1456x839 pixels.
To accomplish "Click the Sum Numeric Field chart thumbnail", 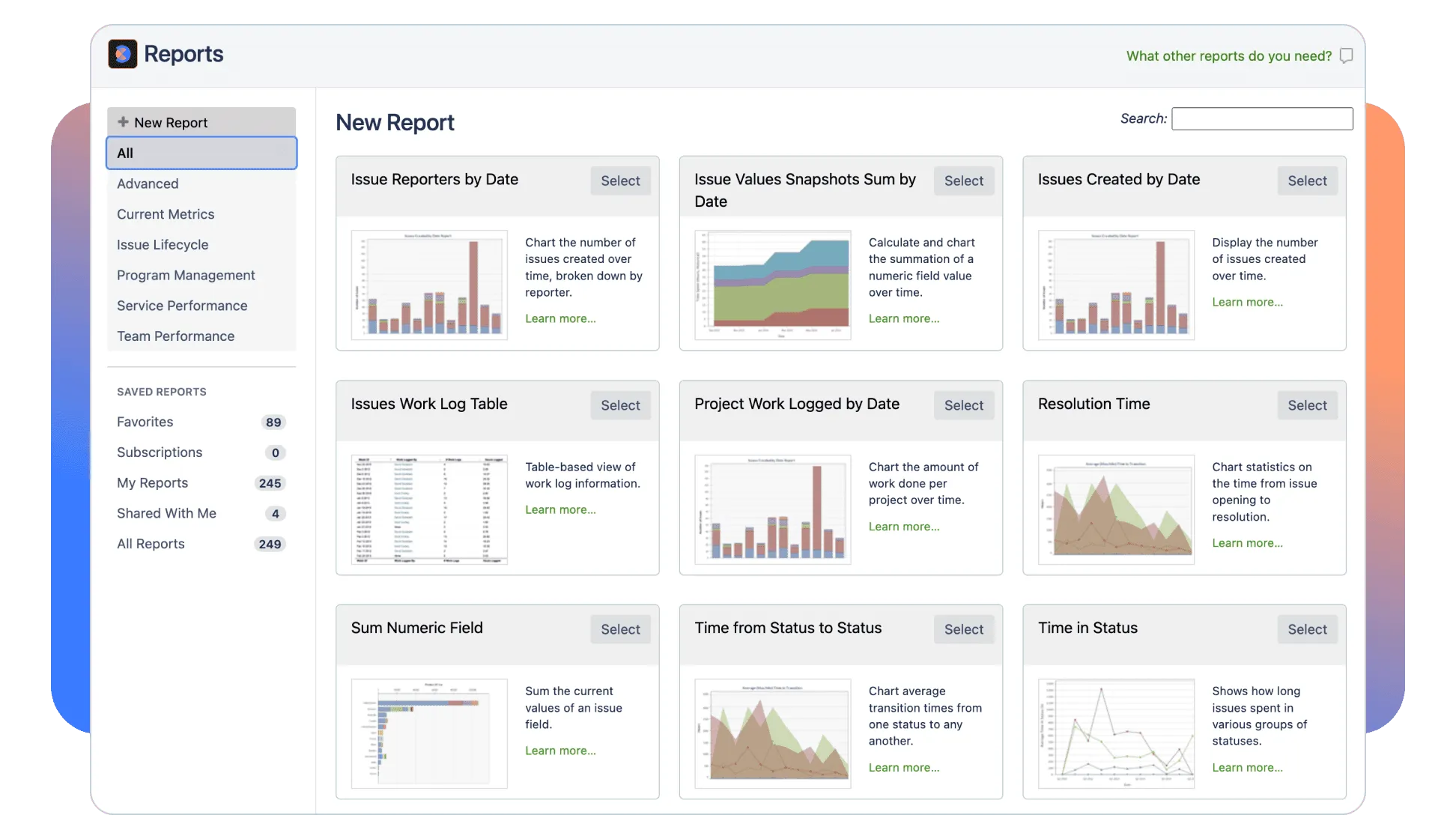I will tap(429, 733).
